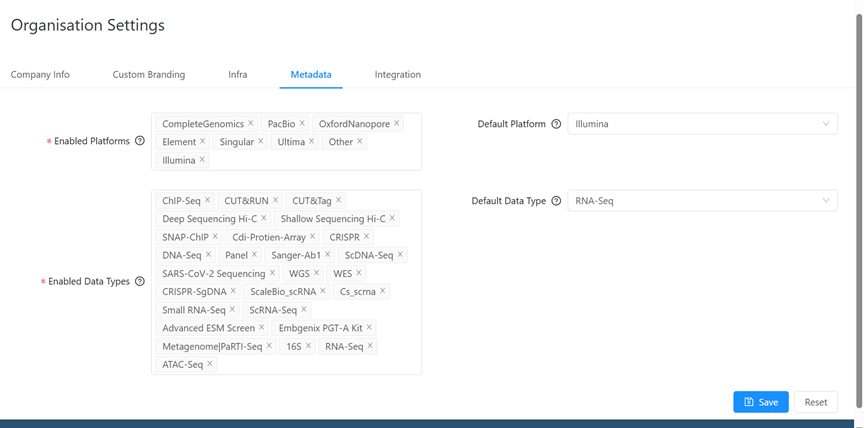Remove the WGS data type tag
Screen dimensions: 864x428
pyautogui.click(x=317, y=273)
